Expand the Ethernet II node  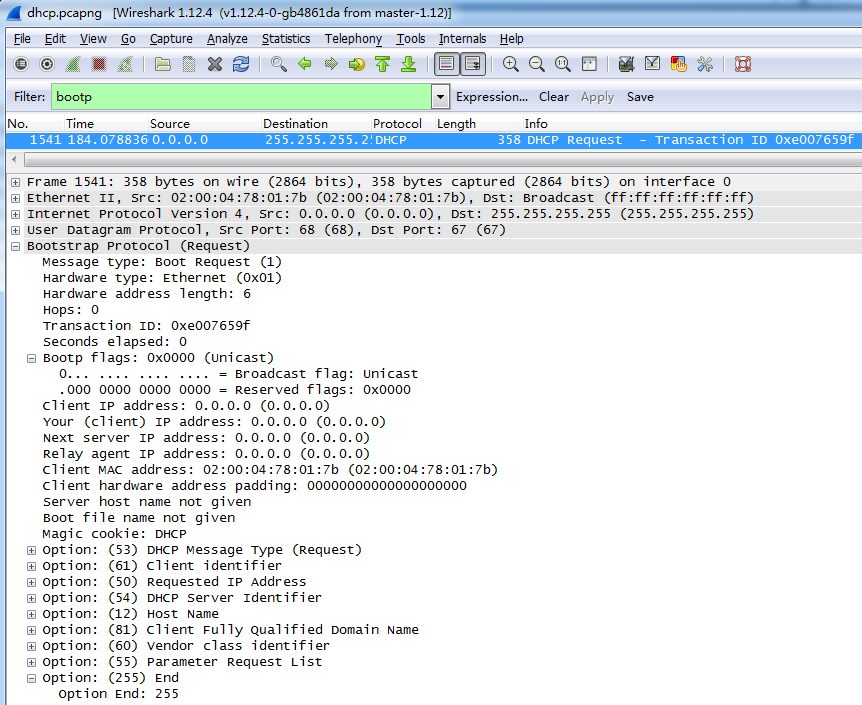tap(15, 198)
